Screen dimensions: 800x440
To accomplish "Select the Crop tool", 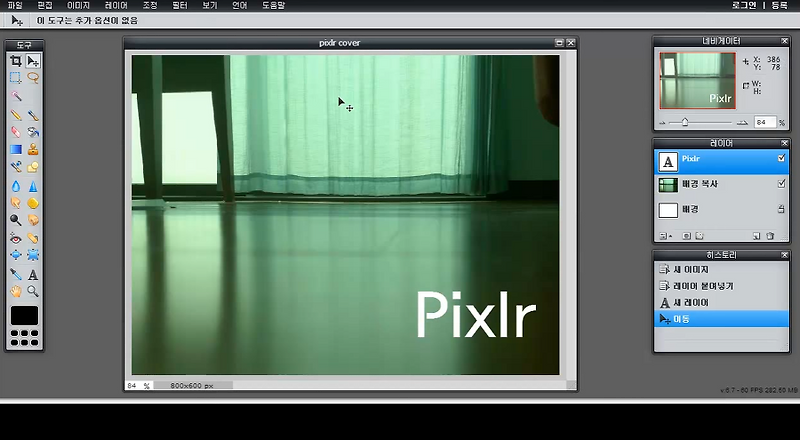I will pyautogui.click(x=16, y=61).
